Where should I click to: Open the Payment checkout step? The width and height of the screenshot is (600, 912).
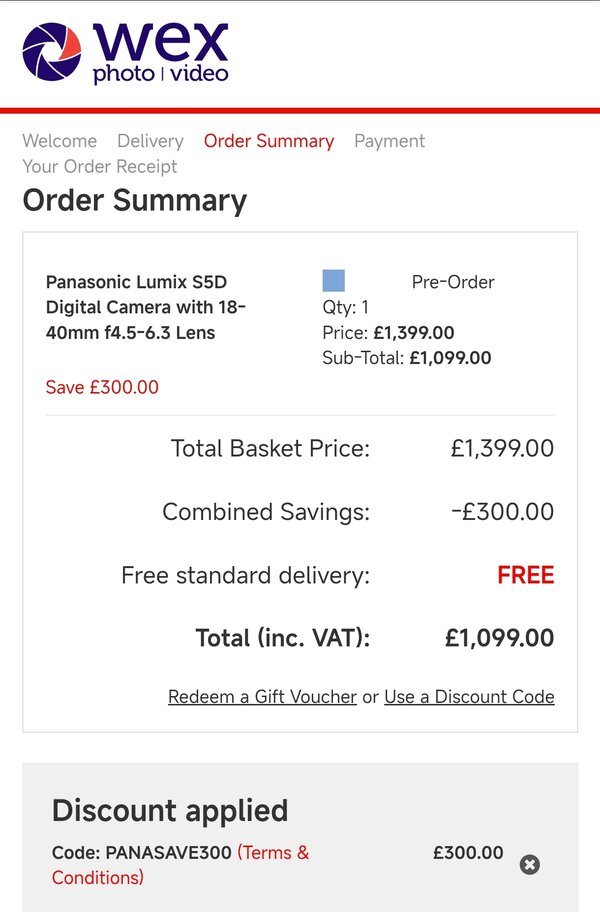pyautogui.click(x=389, y=141)
